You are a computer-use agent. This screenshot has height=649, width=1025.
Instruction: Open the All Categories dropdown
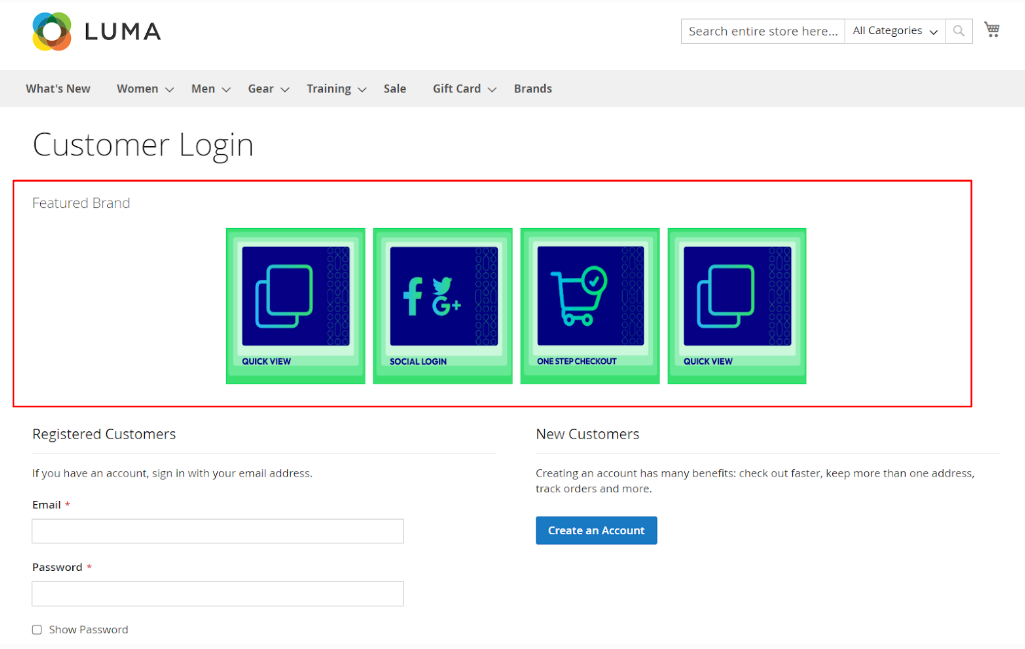pos(894,31)
